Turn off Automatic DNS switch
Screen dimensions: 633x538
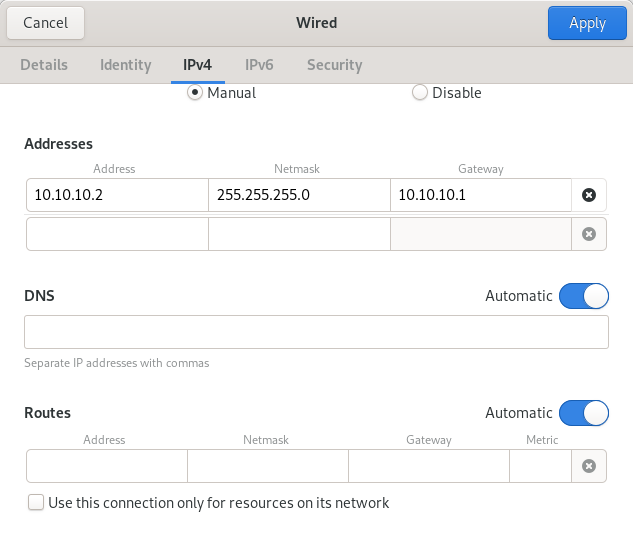(x=584, y=296)
